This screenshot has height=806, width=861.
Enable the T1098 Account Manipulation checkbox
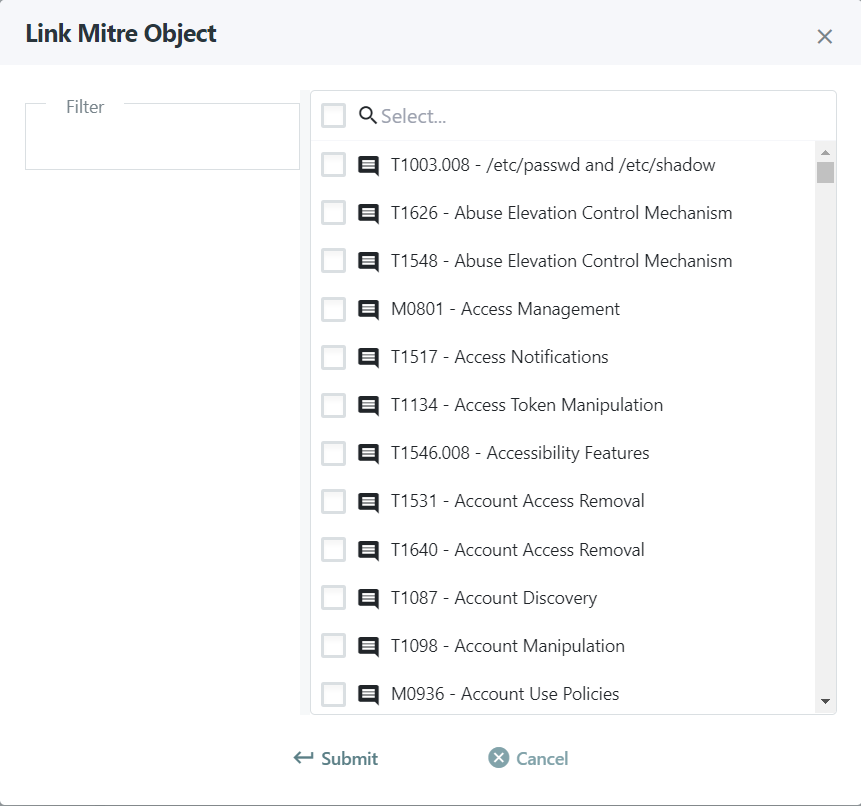333,646
